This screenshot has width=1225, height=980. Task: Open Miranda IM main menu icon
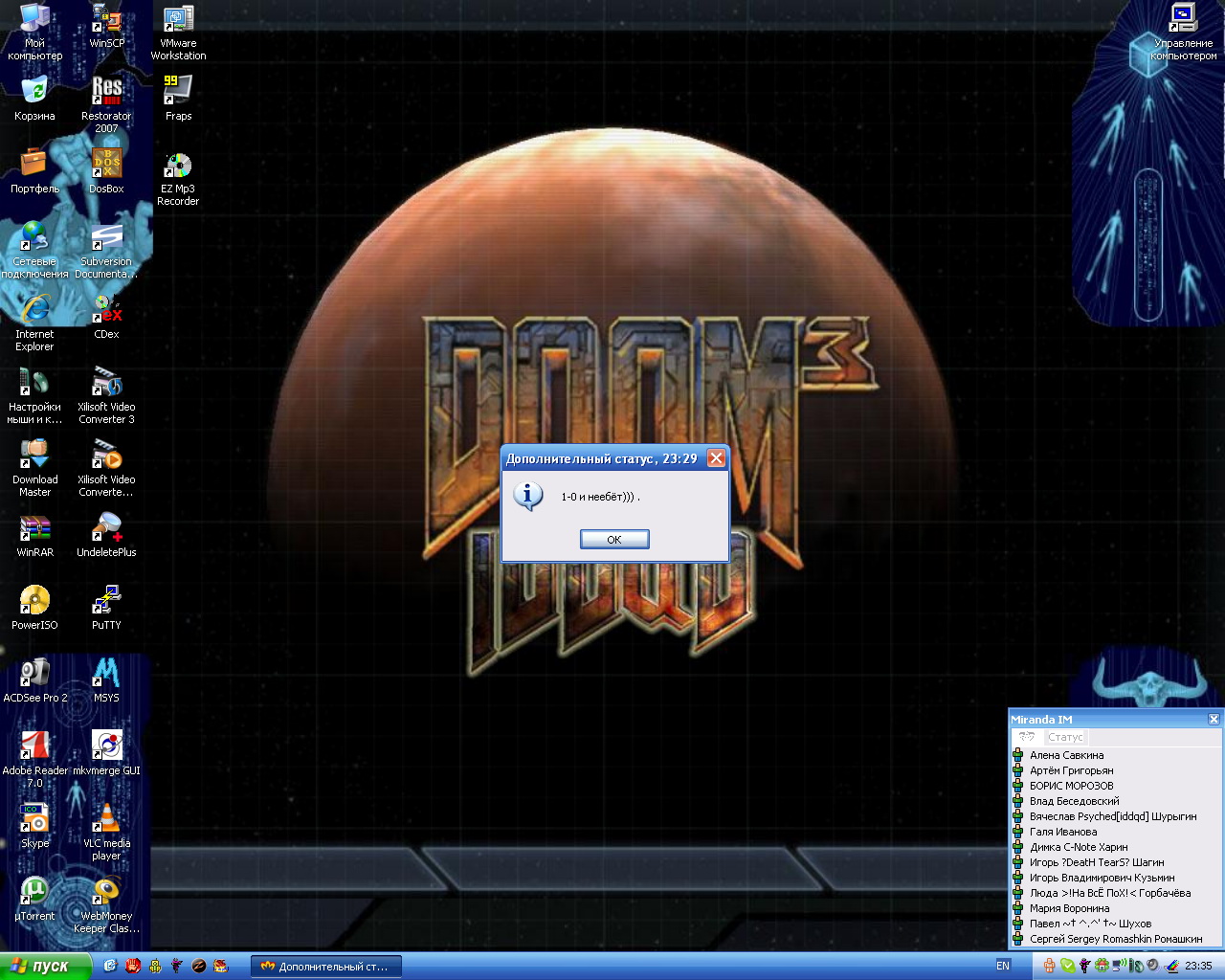click(x=1027, y=737)
